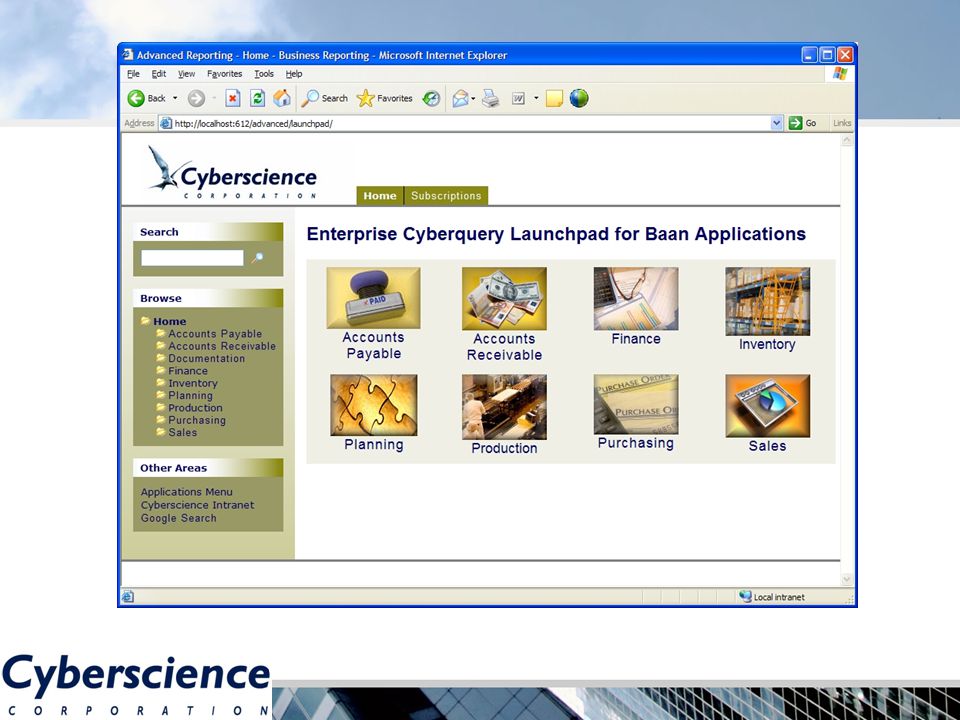Click the scrollbar up arrow
The width and height of the screenshot is (960, 720).
point(847,140)
